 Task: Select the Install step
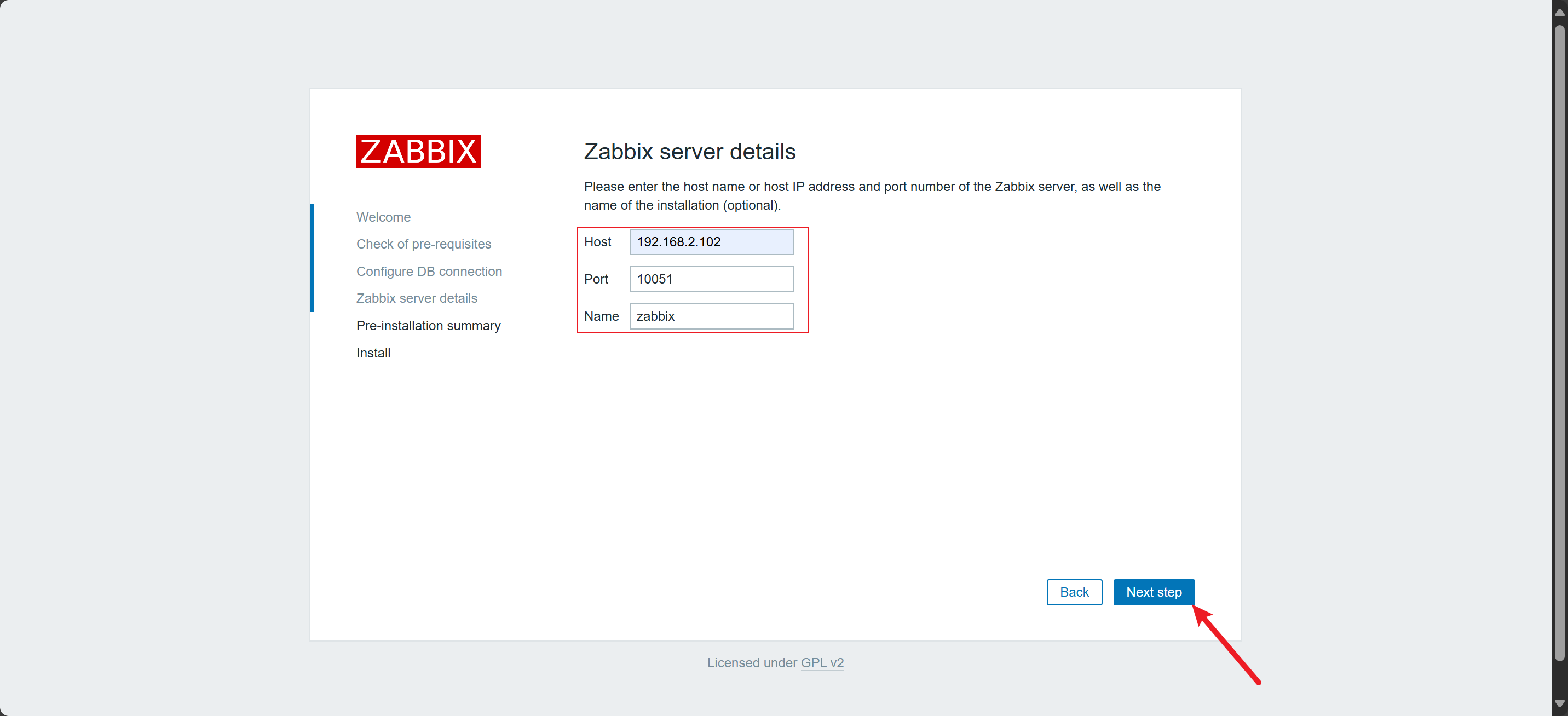pos(373,353)
